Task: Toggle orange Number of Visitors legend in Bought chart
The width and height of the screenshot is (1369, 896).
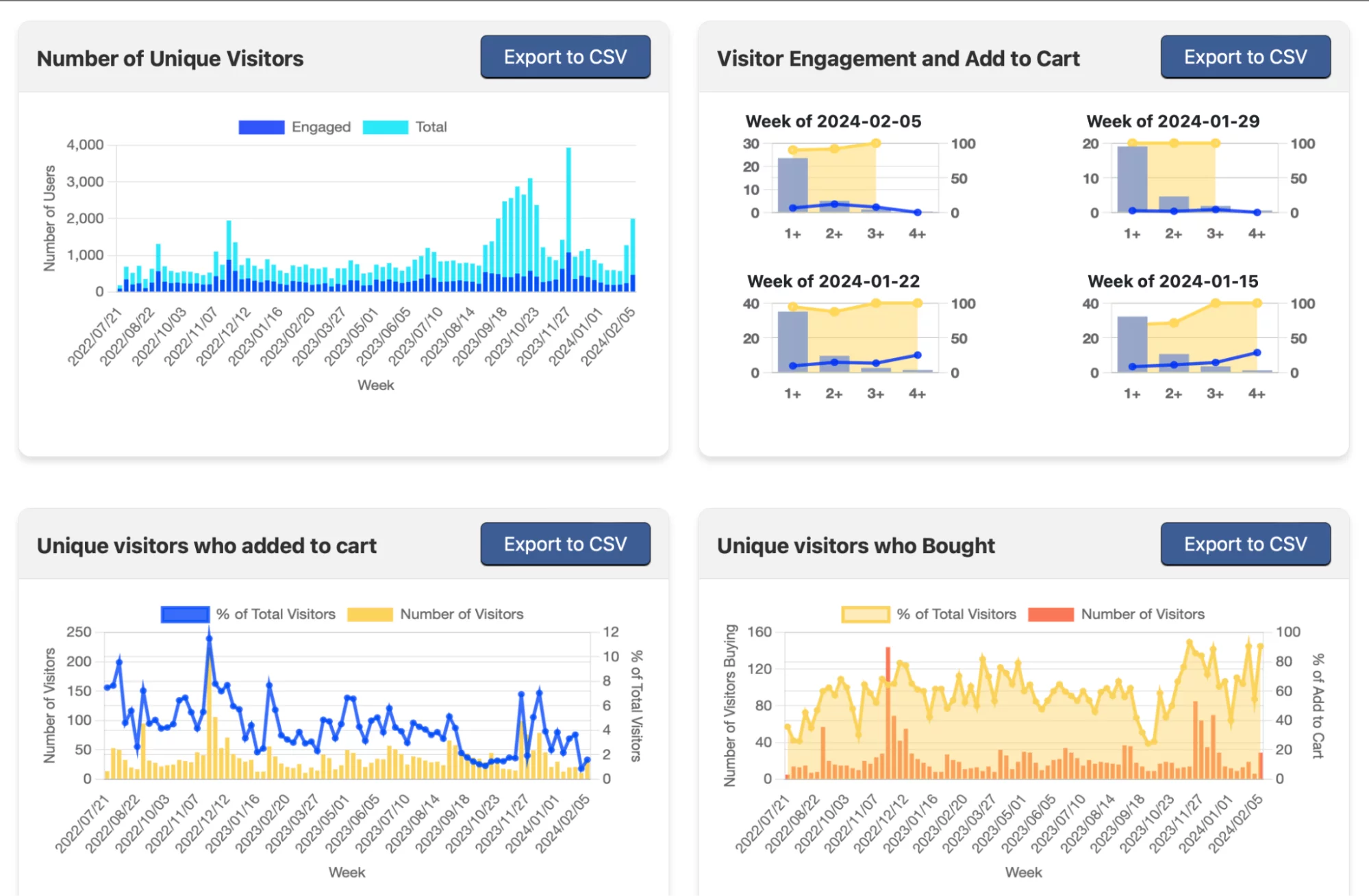Action: (x=1116, y=614)
